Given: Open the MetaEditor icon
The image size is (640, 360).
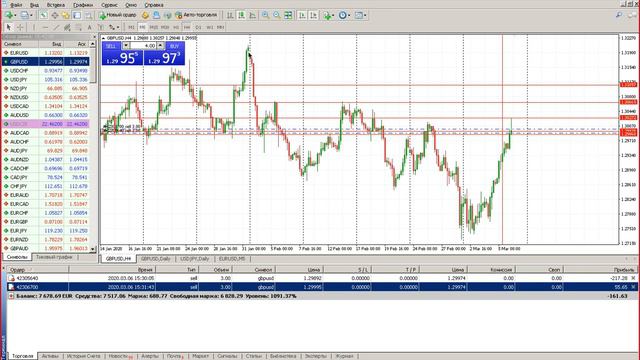Looking at the screenshot, I should point(145,16).
